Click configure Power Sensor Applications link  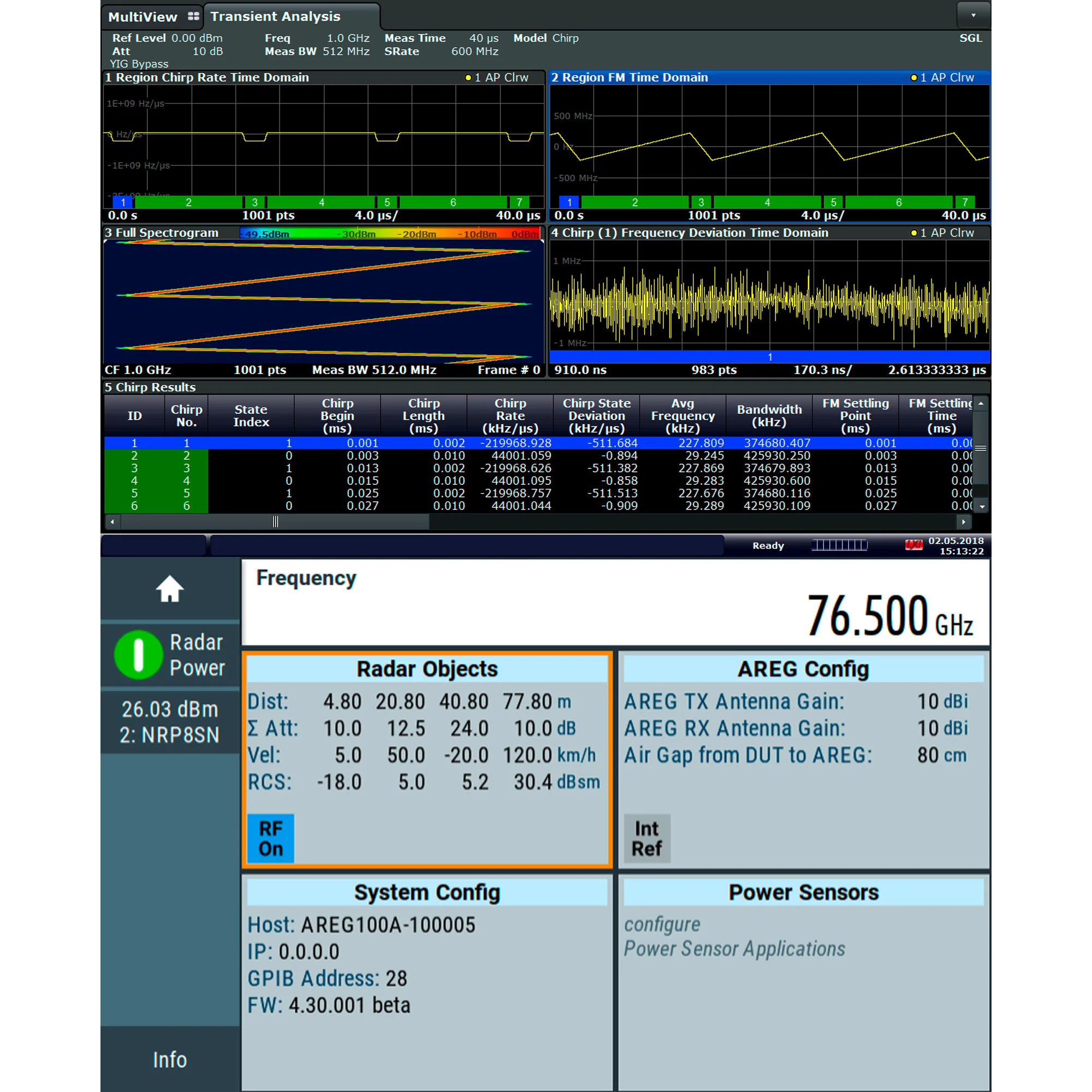(x=734, y=936)
